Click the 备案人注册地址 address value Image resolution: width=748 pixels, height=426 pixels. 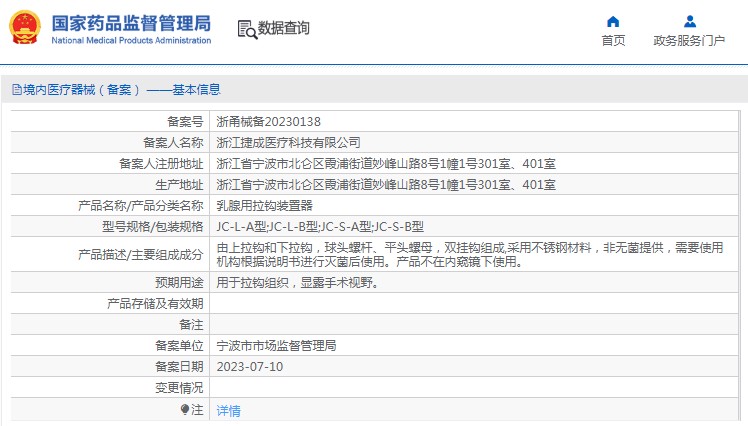(386, 164)
